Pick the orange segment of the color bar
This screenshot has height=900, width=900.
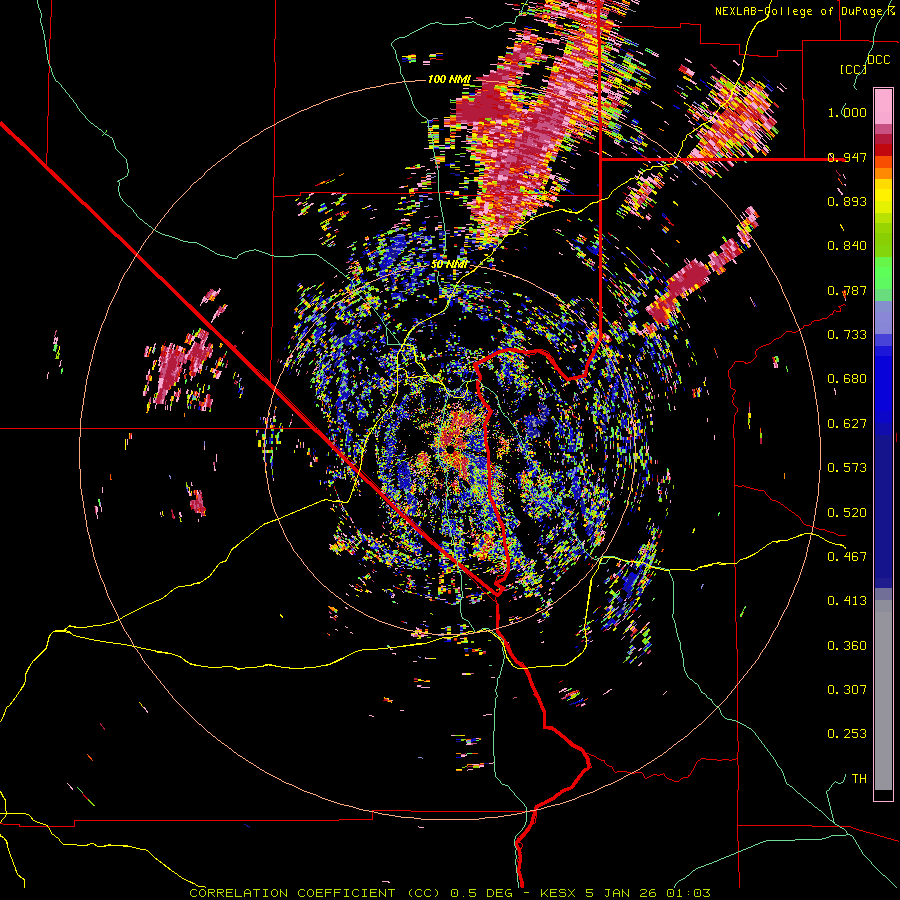[883, 173]
